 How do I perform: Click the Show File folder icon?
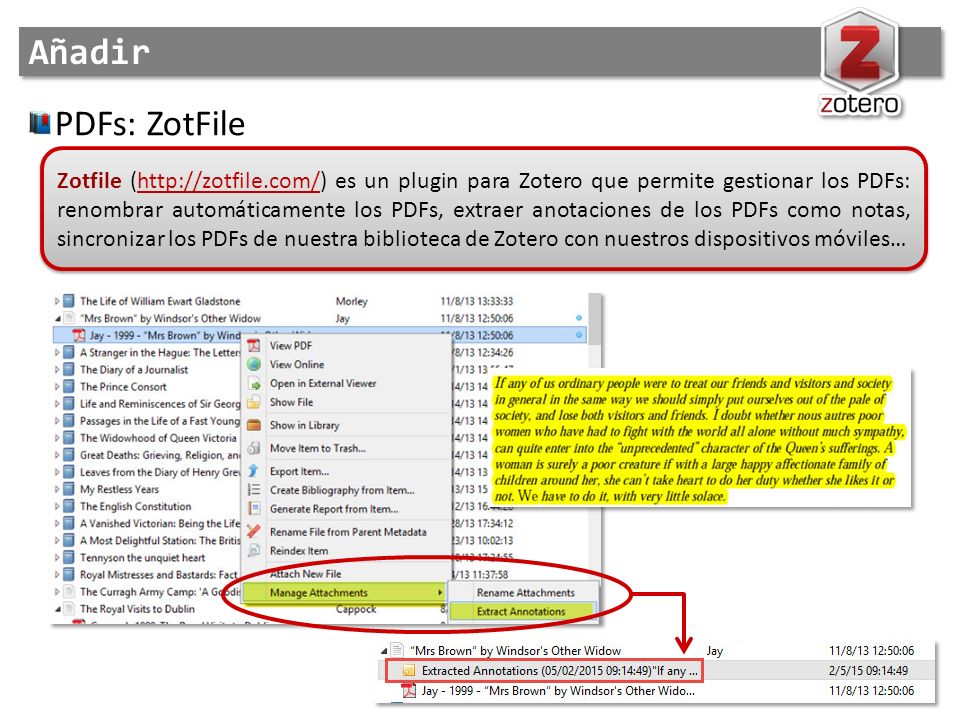253,402
